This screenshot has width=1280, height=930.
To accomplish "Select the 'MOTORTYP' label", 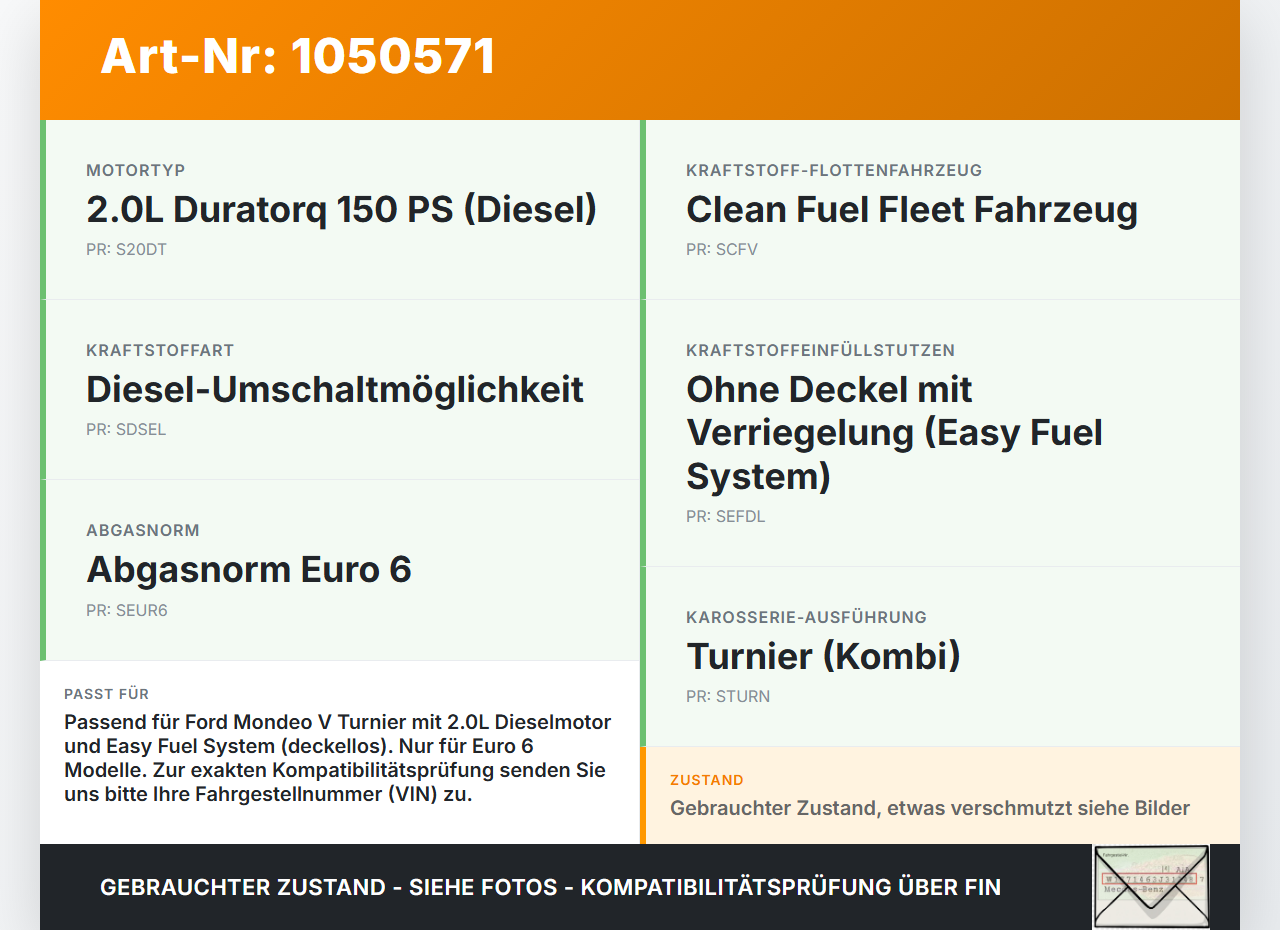I will pyautogui.click(x=136, y=170).
